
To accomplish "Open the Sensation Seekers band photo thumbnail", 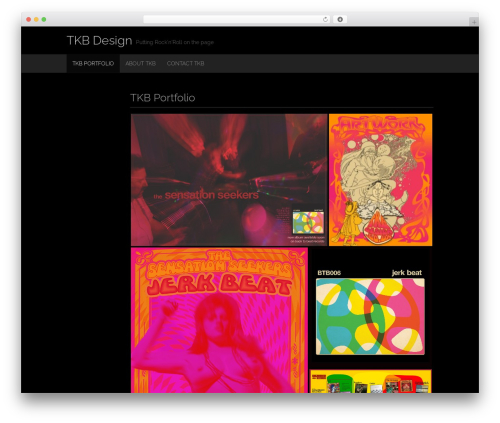I will pos(229,180).
